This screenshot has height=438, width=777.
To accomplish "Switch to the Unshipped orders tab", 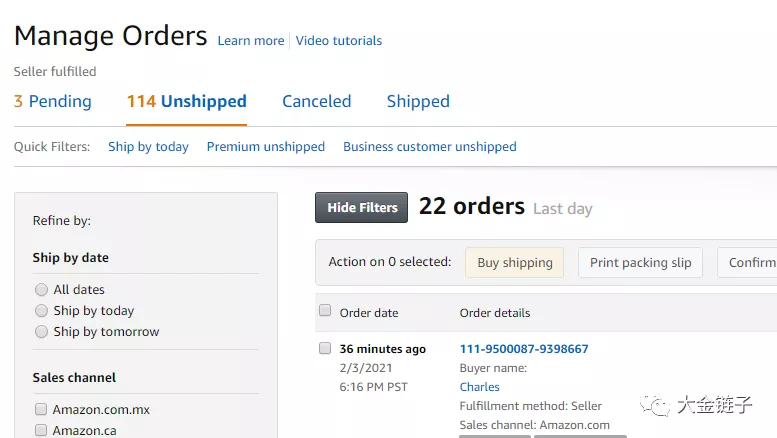I will [x=186, y=101].
